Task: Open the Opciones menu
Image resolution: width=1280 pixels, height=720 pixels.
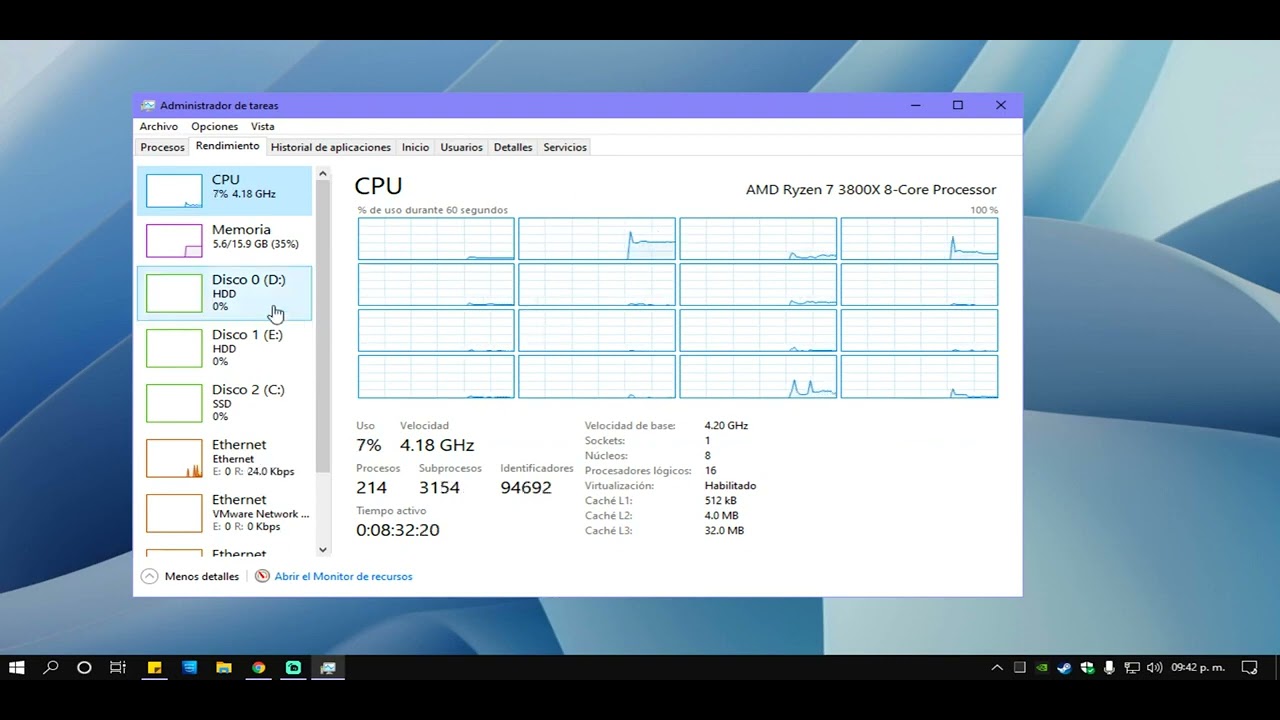Action: [x=214, y=126]
